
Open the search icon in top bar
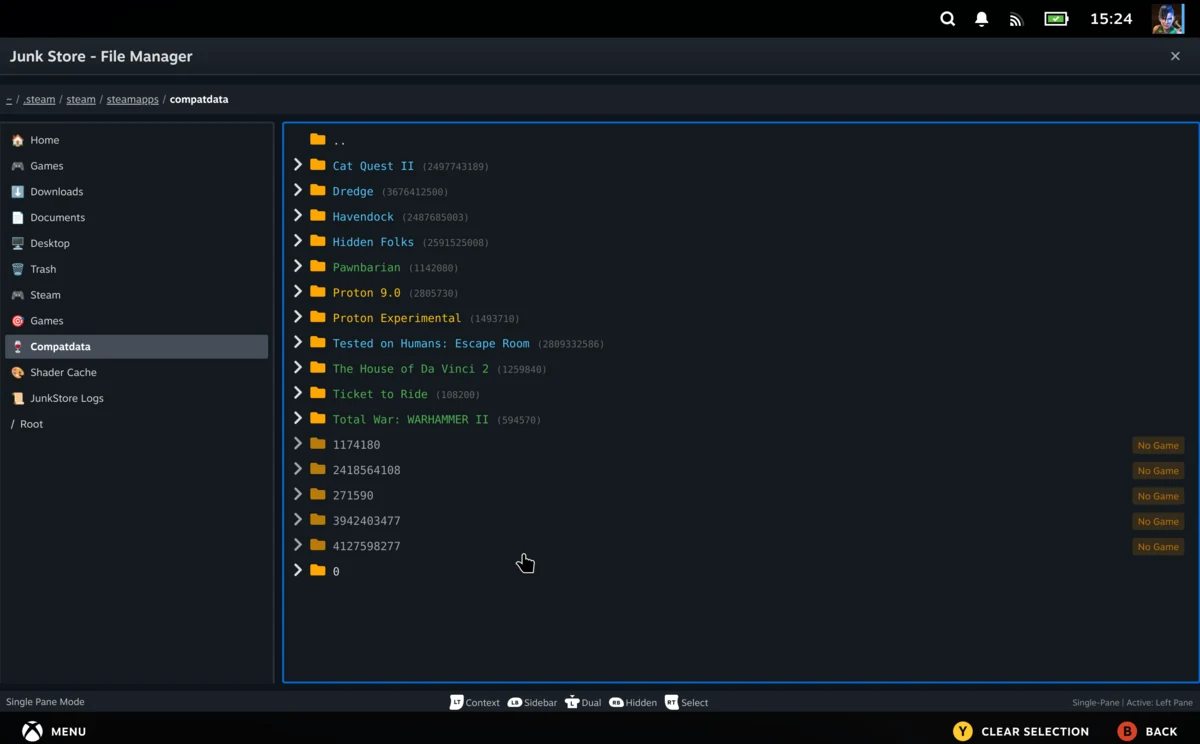tap(947, 19)
